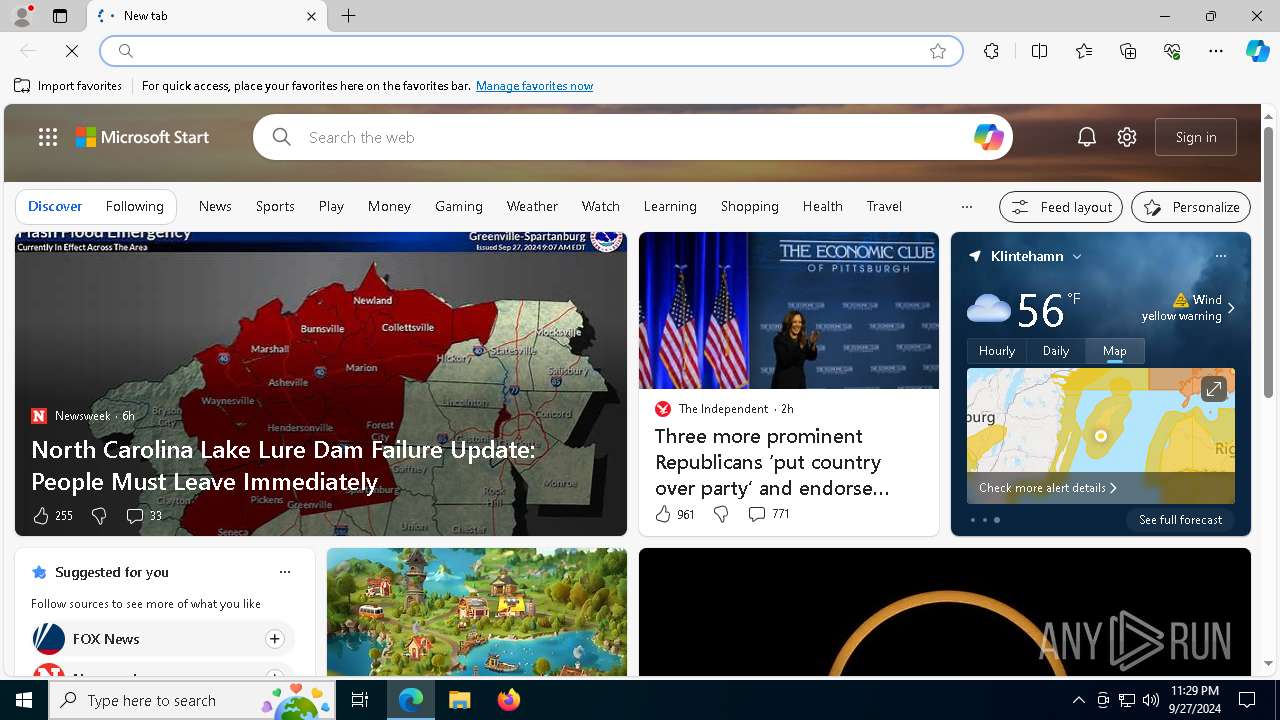Open Edge Collections
Screen dimensions: 1280x720
1128,51
